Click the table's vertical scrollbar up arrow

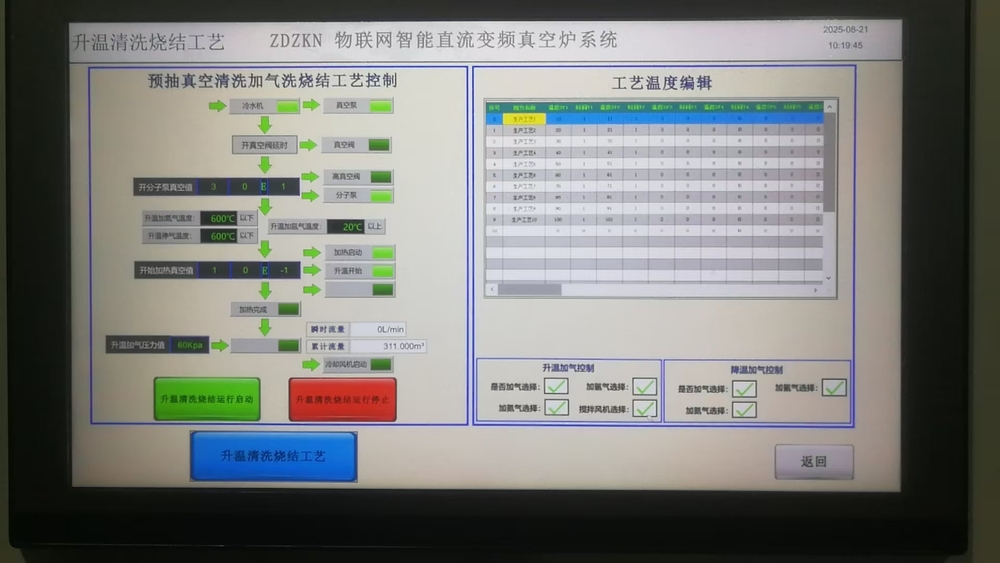(x=828, y=105)
